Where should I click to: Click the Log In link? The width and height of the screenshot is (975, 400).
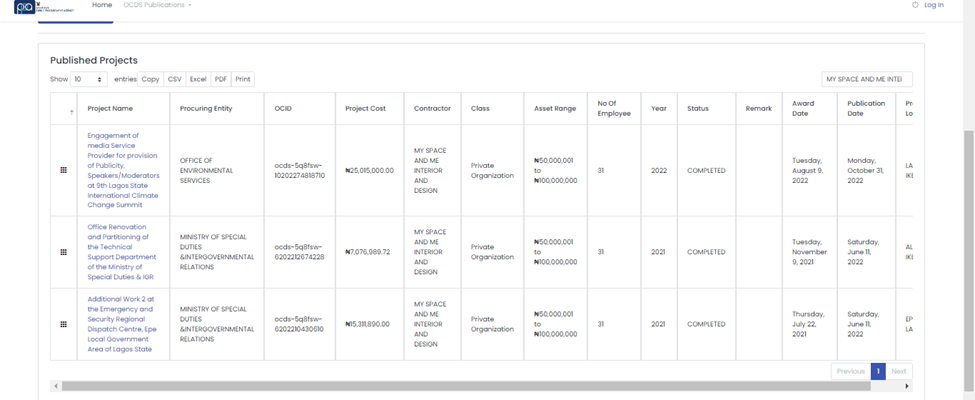(x=934, y=5)
